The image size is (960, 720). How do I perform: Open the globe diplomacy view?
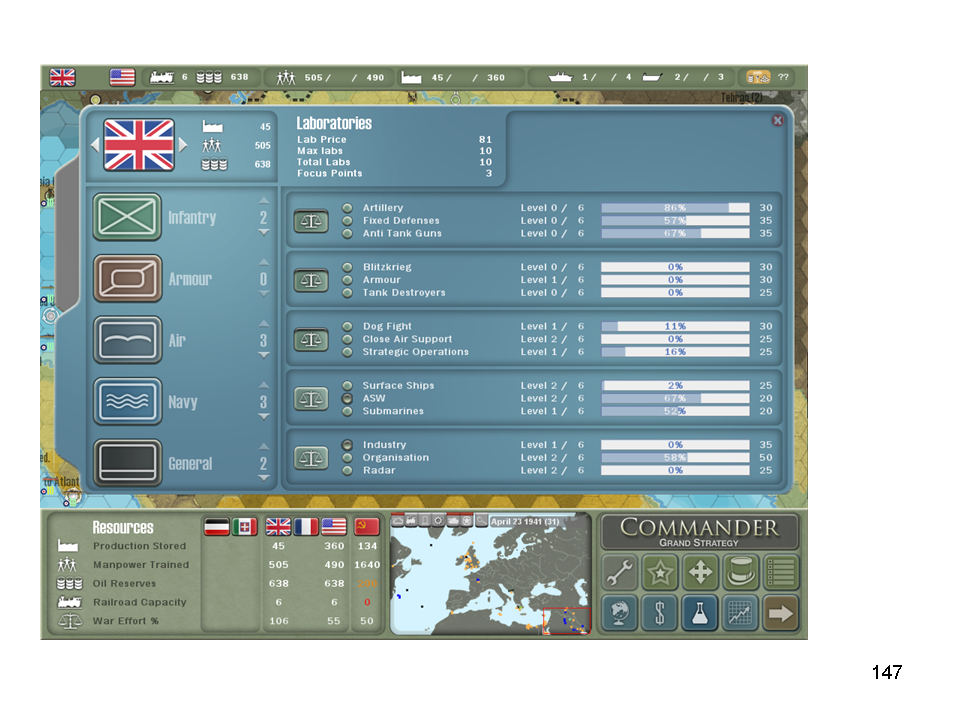pos(619,613)
